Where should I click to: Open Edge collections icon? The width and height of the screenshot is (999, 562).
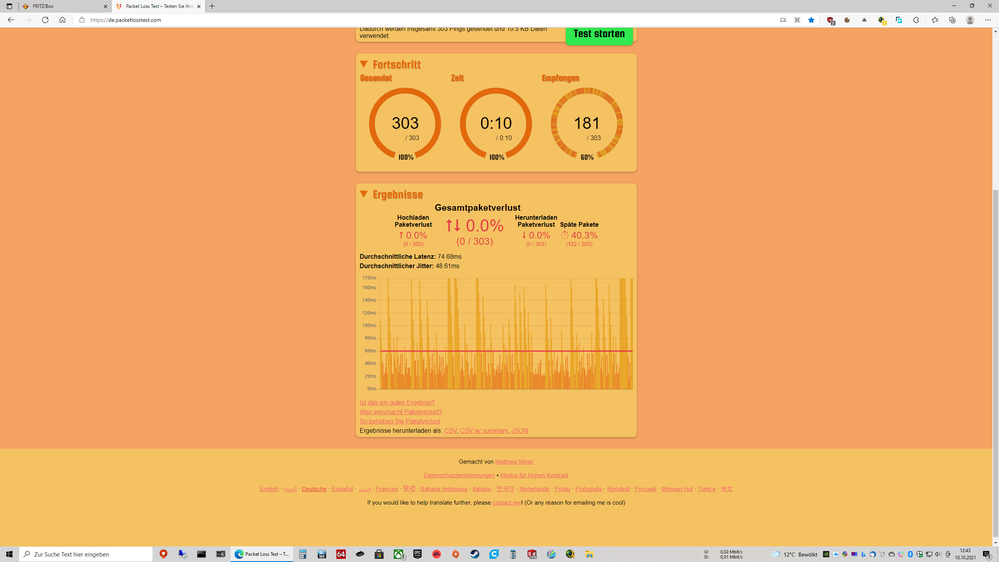click(952, 20)
